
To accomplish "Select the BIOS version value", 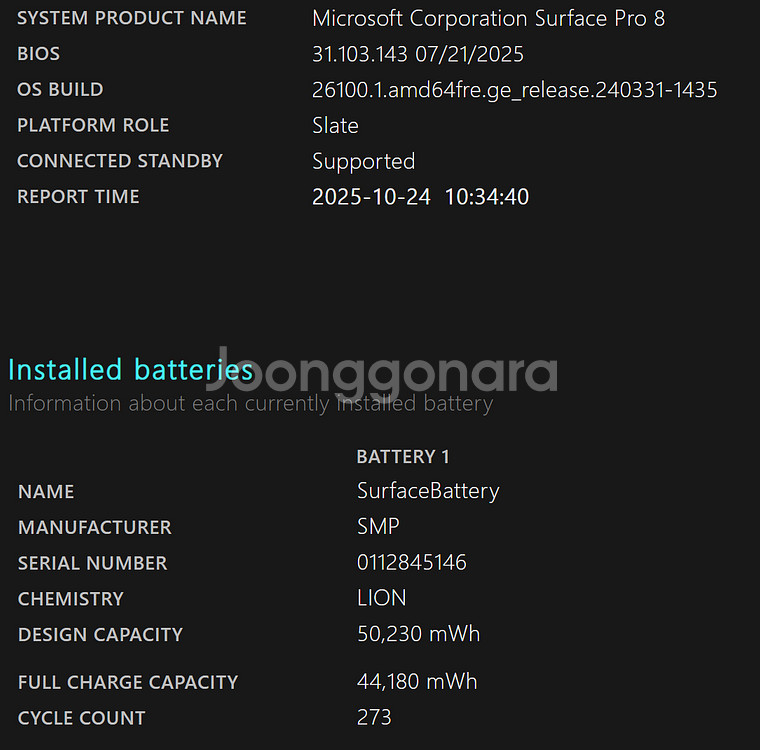I will pos(418,54).
